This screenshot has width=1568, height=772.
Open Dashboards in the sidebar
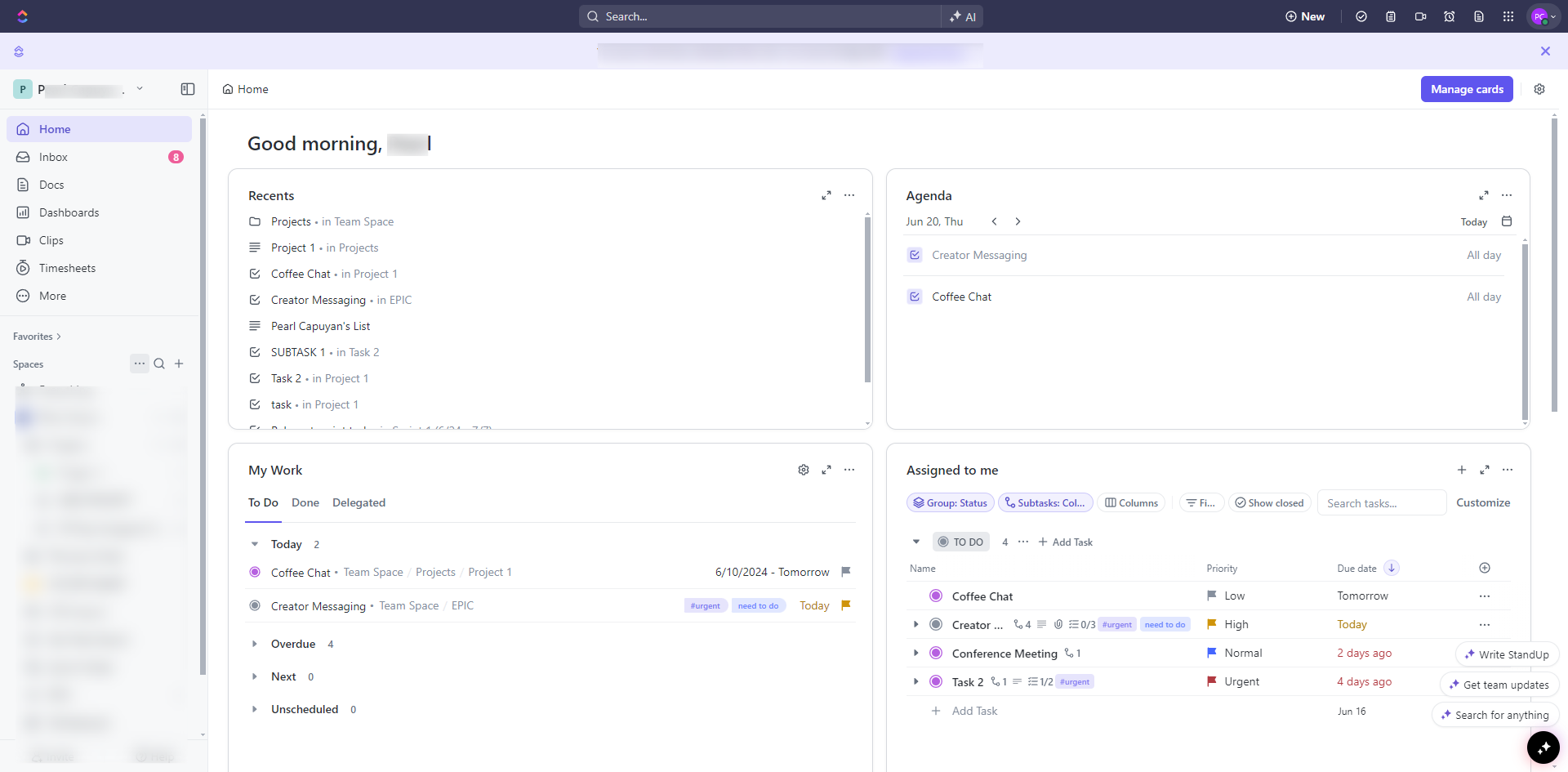click(x=100, y=212)
